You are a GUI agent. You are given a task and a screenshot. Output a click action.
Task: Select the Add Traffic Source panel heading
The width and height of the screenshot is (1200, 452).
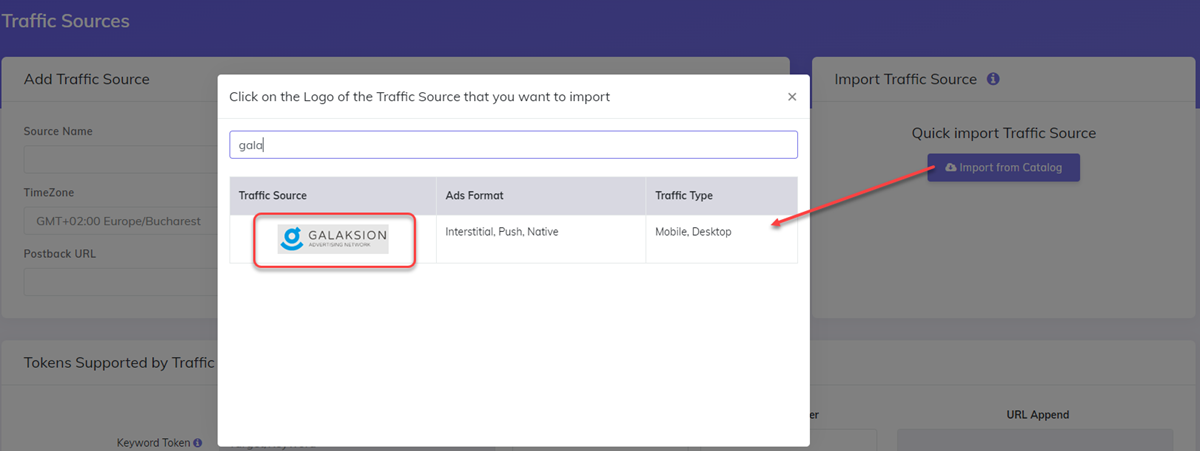(x=86, y=79)
